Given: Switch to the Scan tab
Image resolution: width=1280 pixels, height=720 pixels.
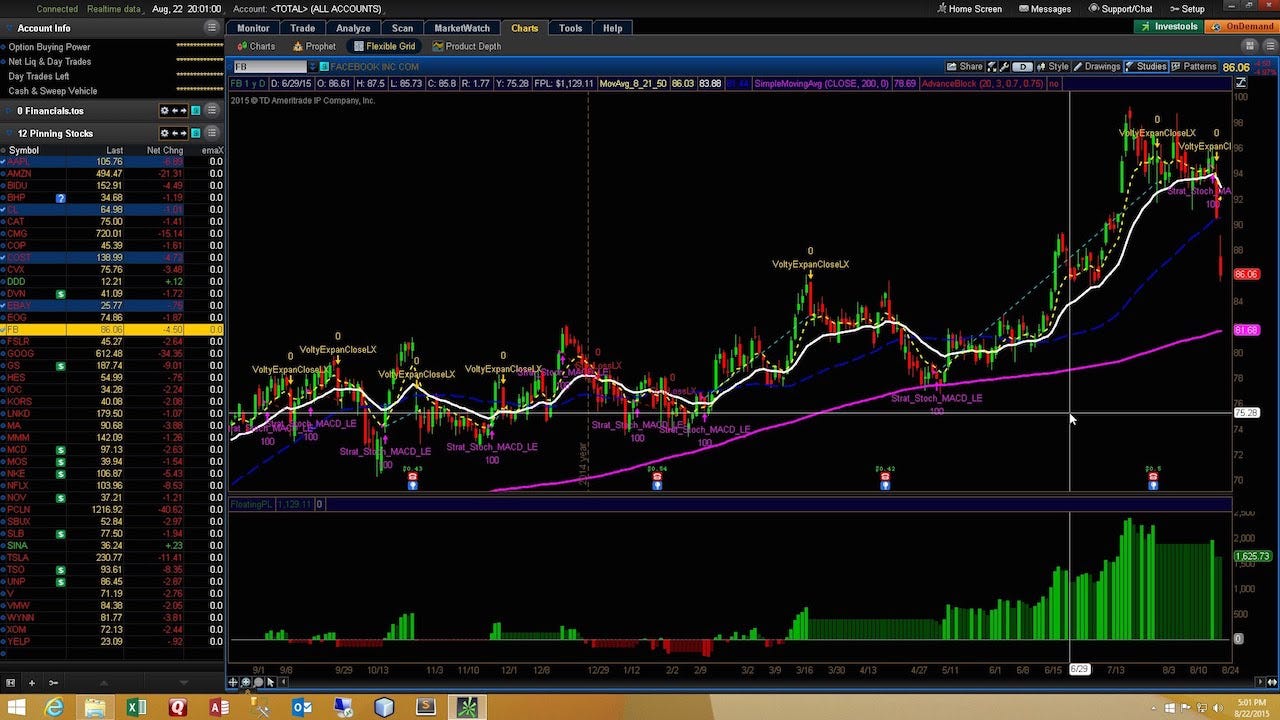Looking at the screenshot, I should (x=402, y=28).
